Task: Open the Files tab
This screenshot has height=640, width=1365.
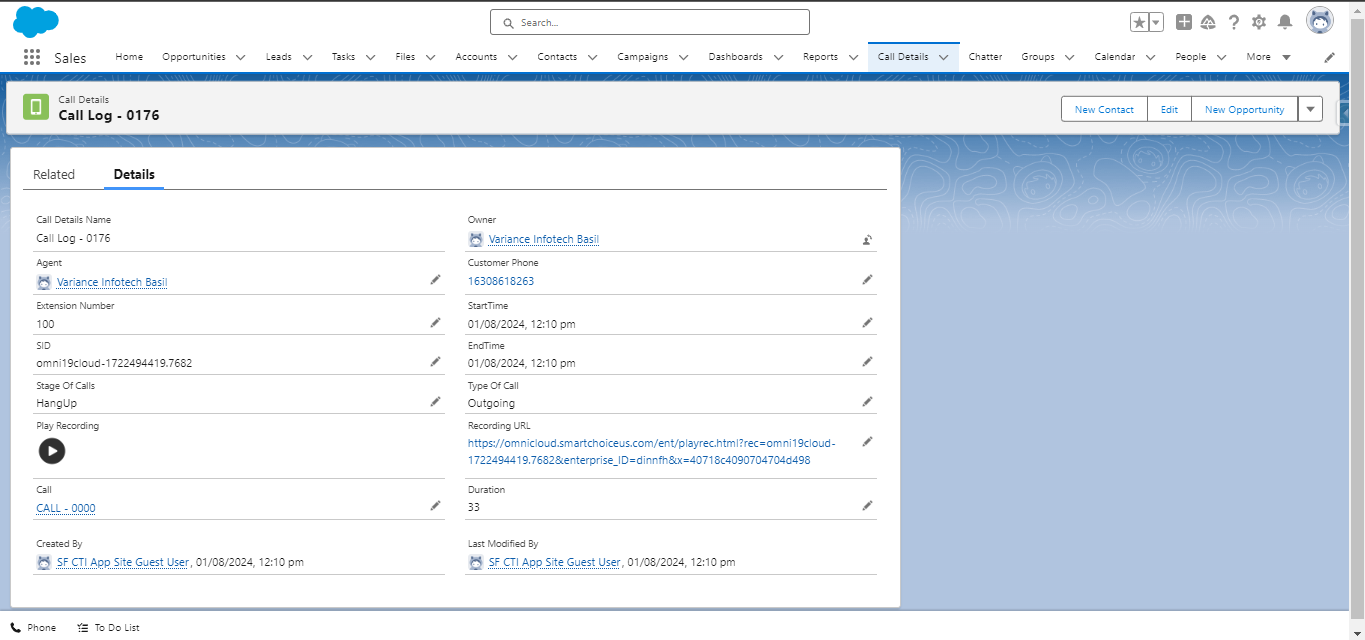Action: [405, 57]
